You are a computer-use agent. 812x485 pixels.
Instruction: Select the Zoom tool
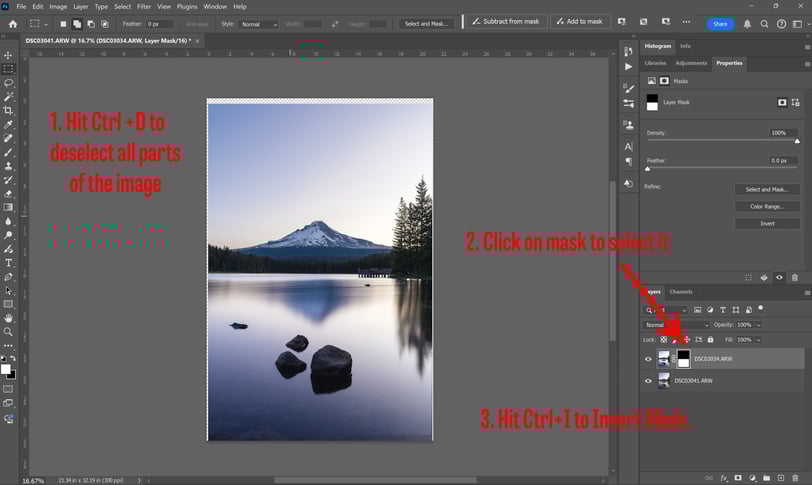(8, 332)
